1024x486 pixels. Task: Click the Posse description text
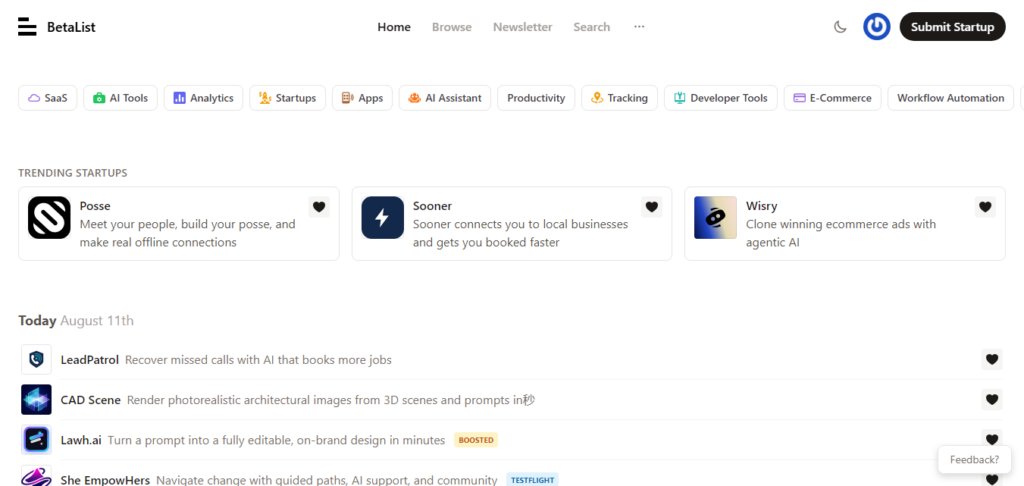(187, 233)
